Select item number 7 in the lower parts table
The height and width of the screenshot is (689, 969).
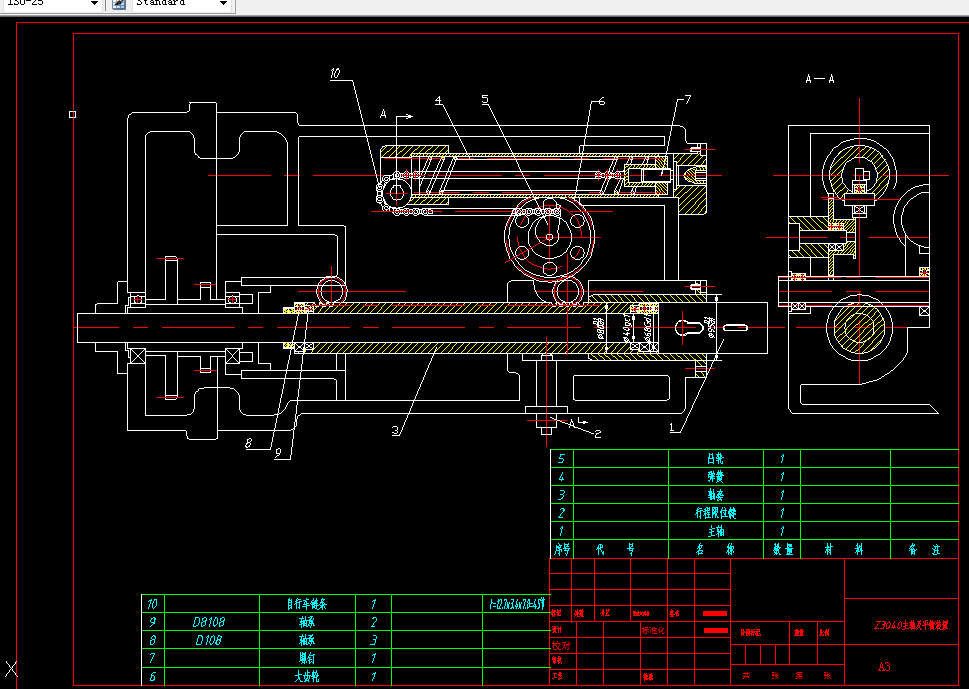(x=153, y=658)
